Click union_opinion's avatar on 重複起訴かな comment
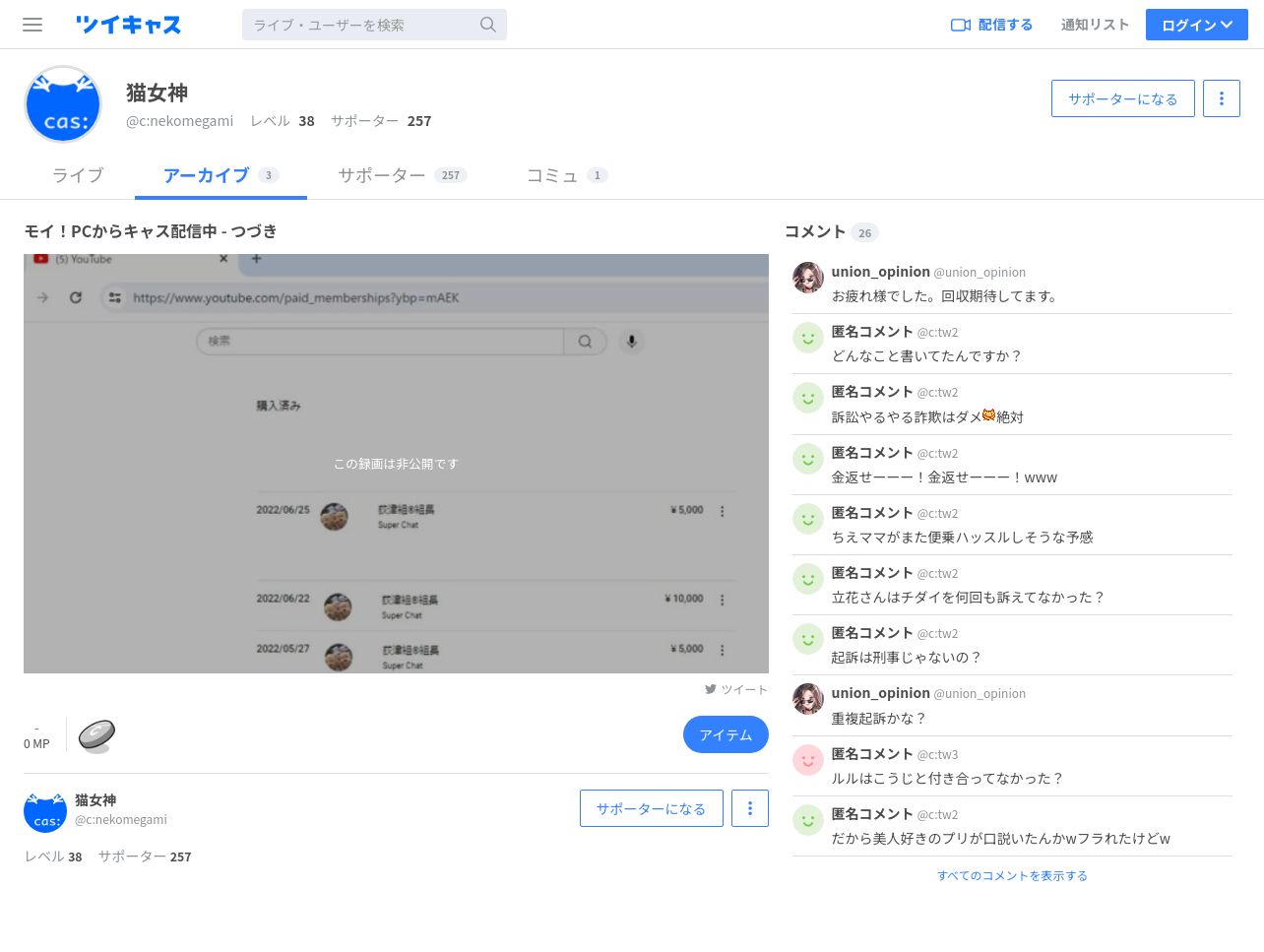This screenshot has height=952, width=1264. point(808,699)
